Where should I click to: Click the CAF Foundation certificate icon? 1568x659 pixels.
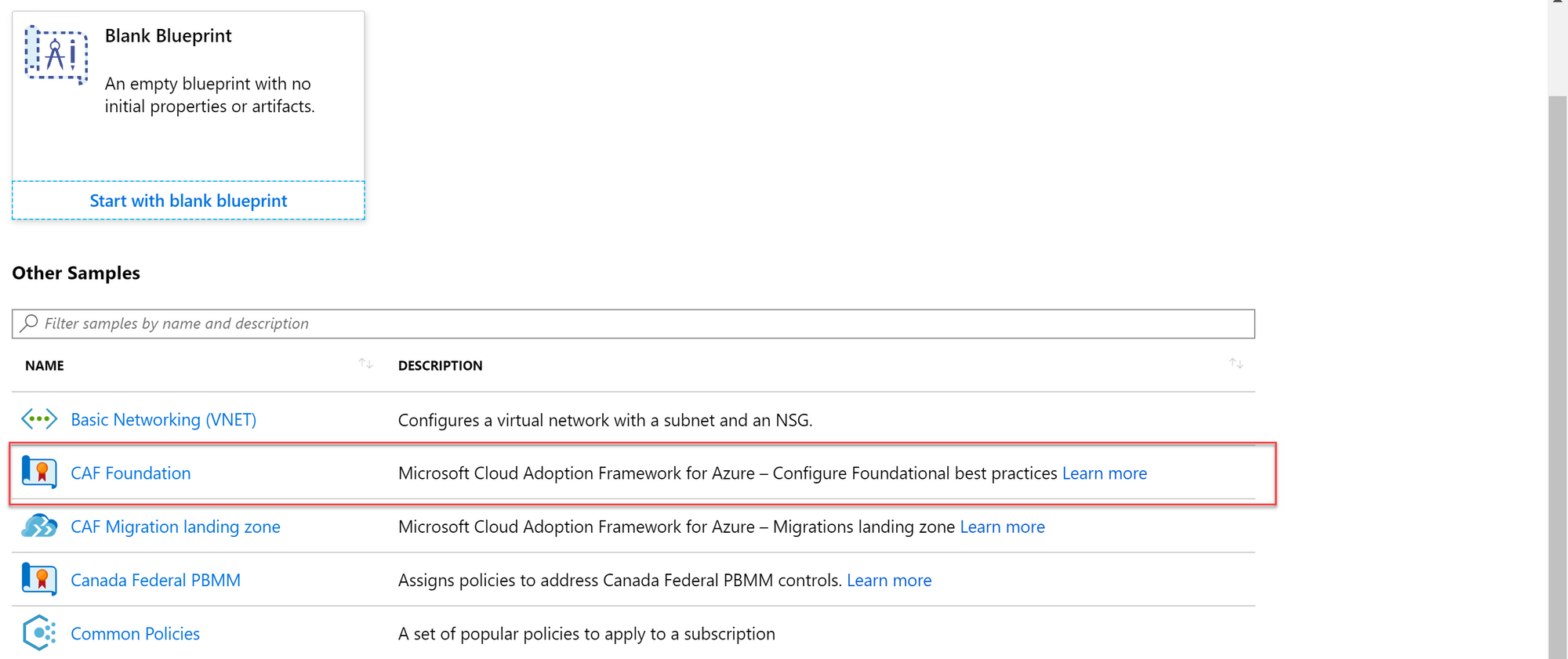coord(39,473)
